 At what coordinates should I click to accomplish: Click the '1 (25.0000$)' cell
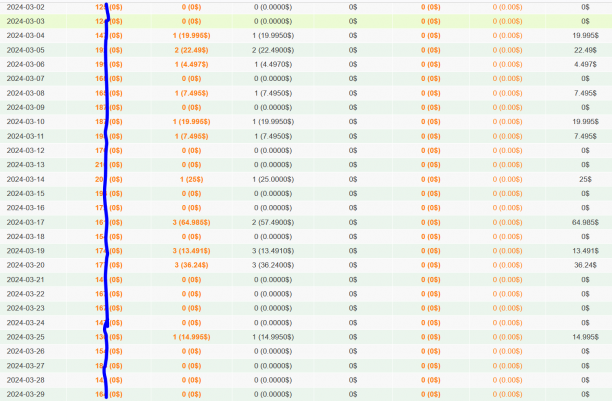pos(273,179)
